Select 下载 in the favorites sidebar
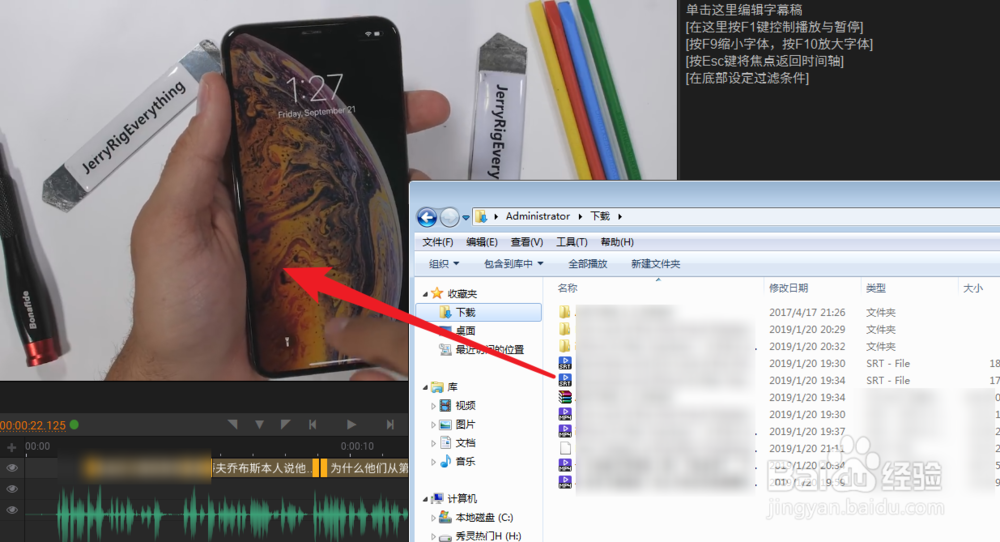This screenshot has width=1000, height=542. click(x=478, y=312)
